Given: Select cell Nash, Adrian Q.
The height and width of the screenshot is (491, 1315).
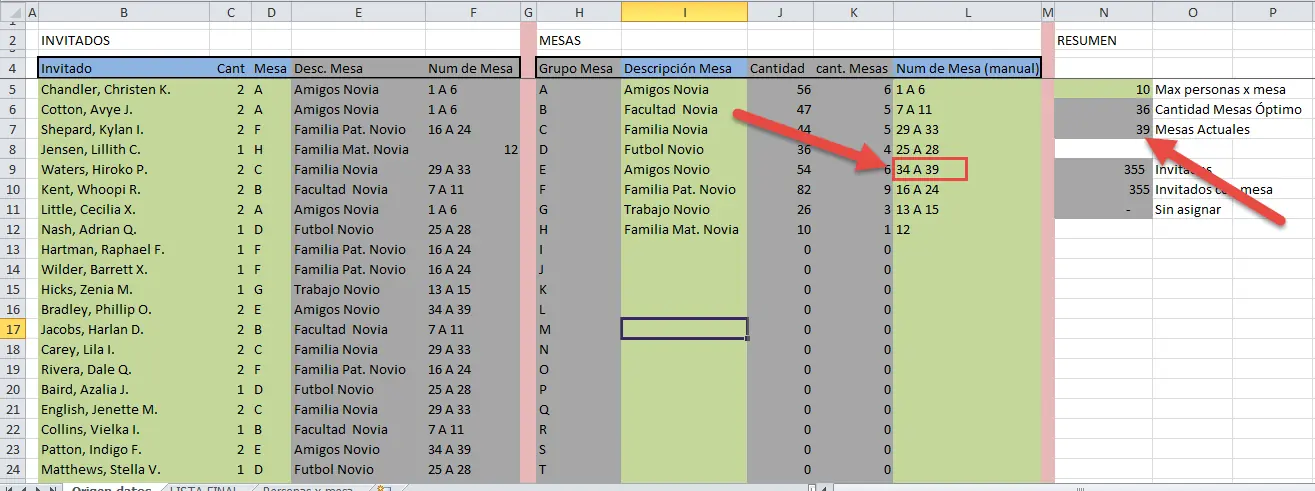Looking at the screenshot, I should [x=124, y=229].
